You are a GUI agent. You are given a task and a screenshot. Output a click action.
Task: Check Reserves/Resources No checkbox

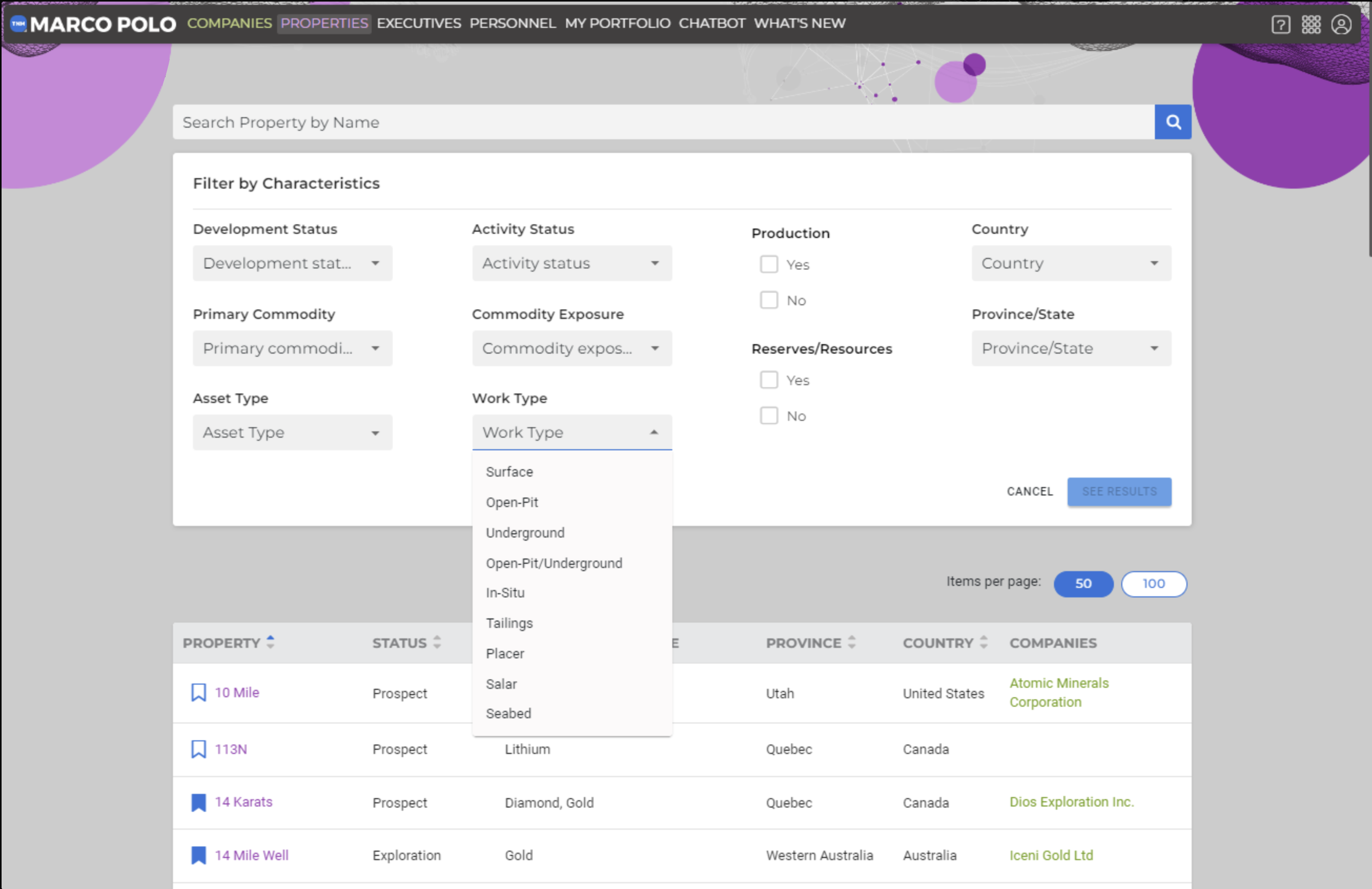(x=769, y=416)
